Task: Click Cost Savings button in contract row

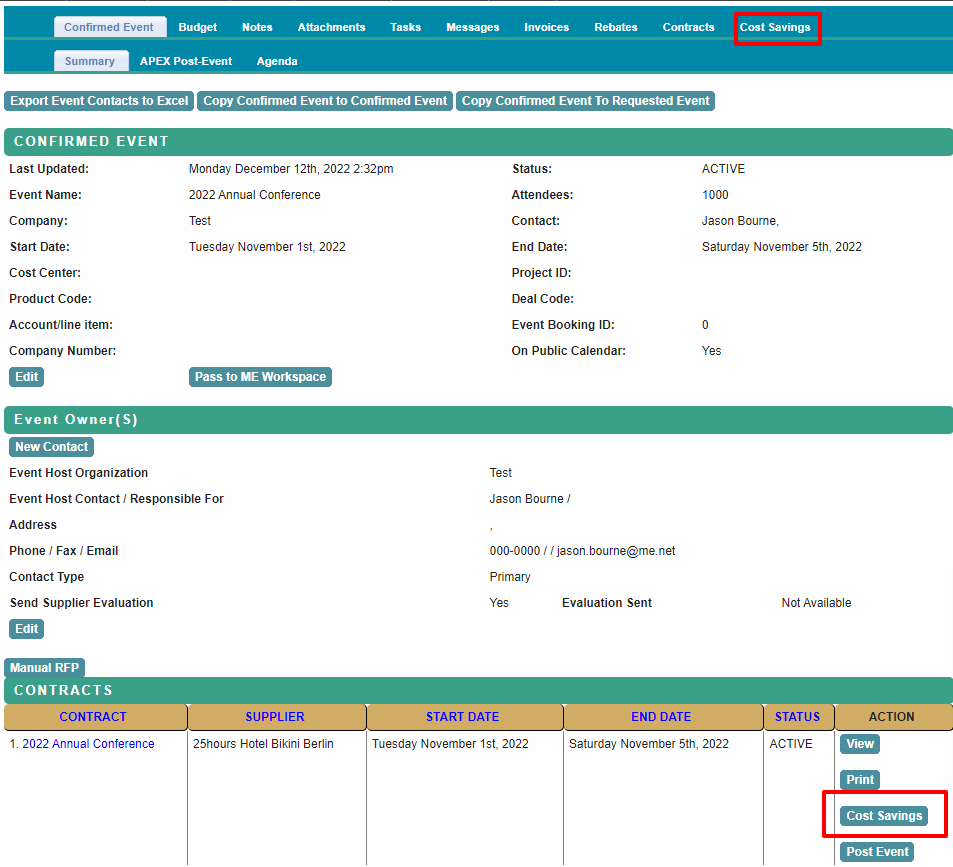Action: (x=884, y=816)
